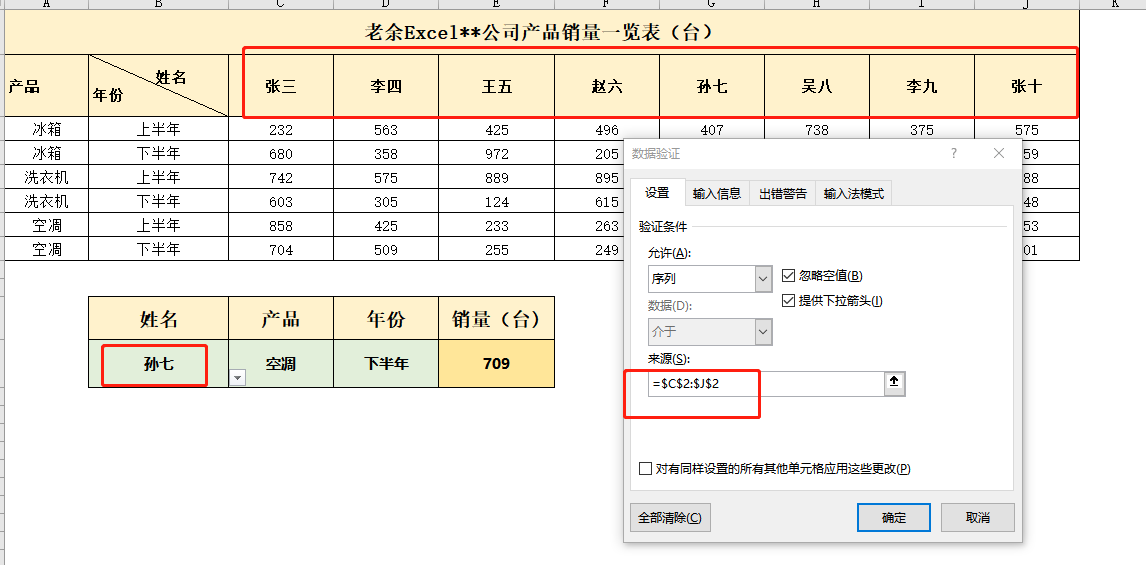The width and height of the screenshot is (1146, 565).
Task: Select the lookup cell showing 空调
Action: coord(281,363)
